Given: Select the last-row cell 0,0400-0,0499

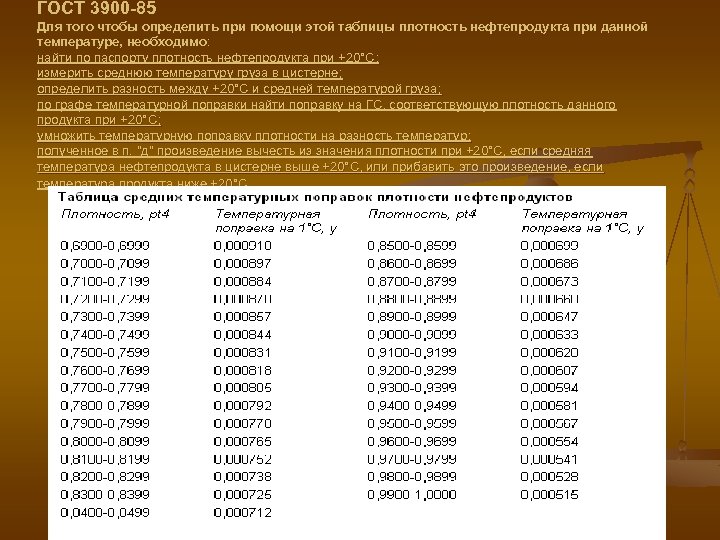Looking at the screenshot, I should pyautogui.click(x=105, y=512).
